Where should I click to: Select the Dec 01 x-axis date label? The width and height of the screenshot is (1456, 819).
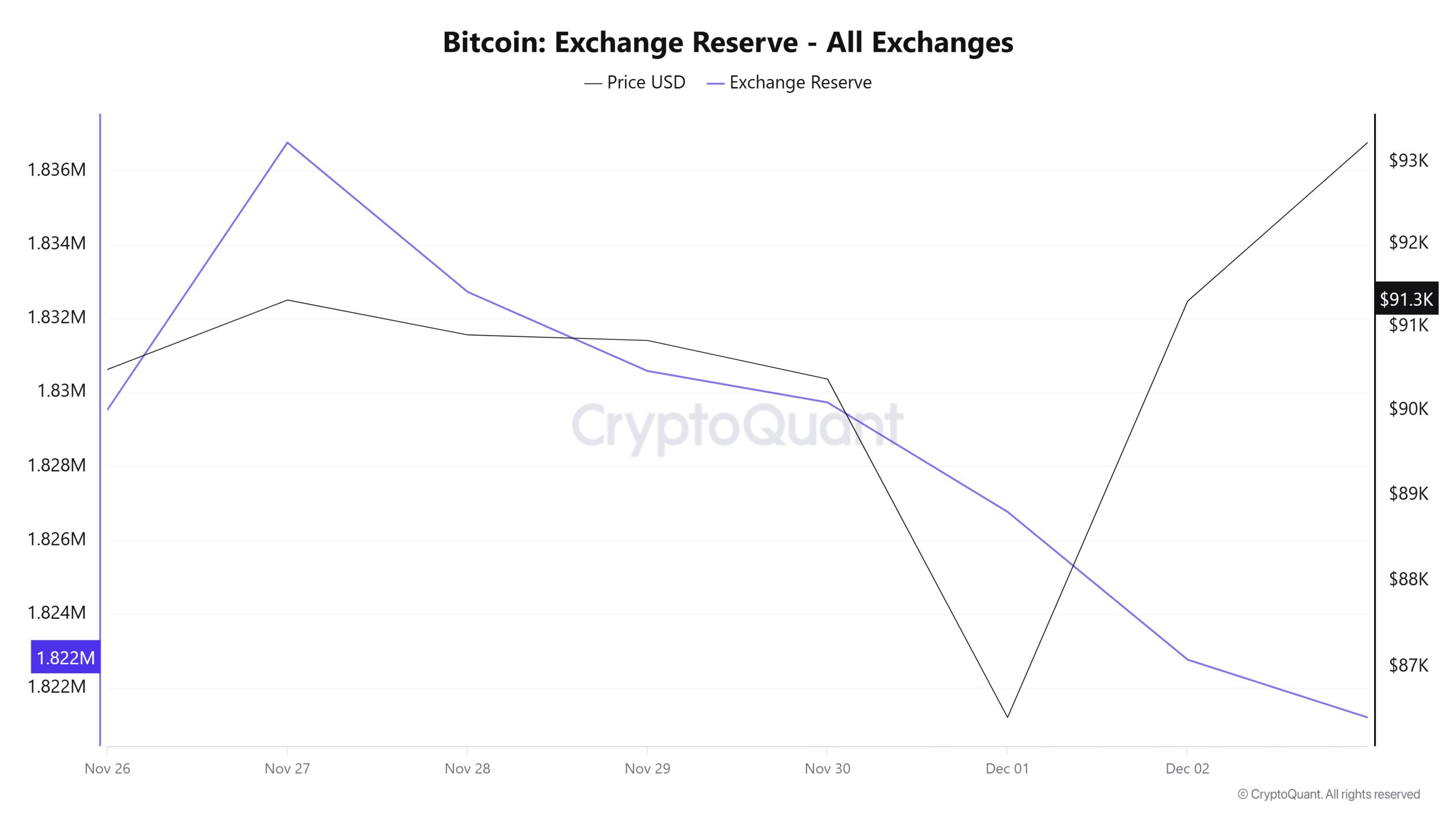pos(1007,768)
